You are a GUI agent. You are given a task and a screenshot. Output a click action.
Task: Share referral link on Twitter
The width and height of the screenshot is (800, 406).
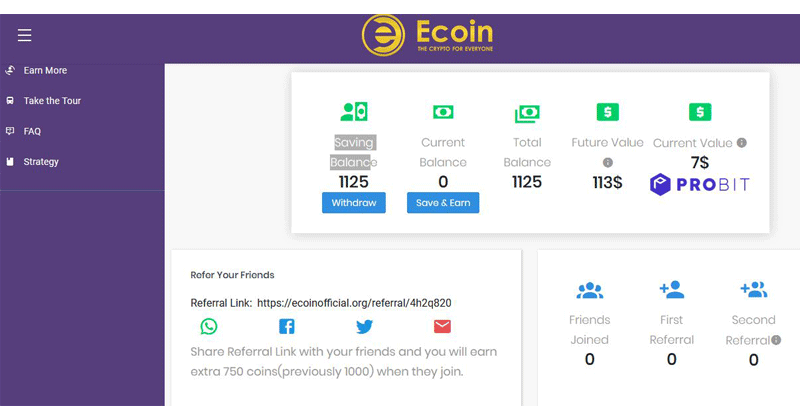(364, 326)
